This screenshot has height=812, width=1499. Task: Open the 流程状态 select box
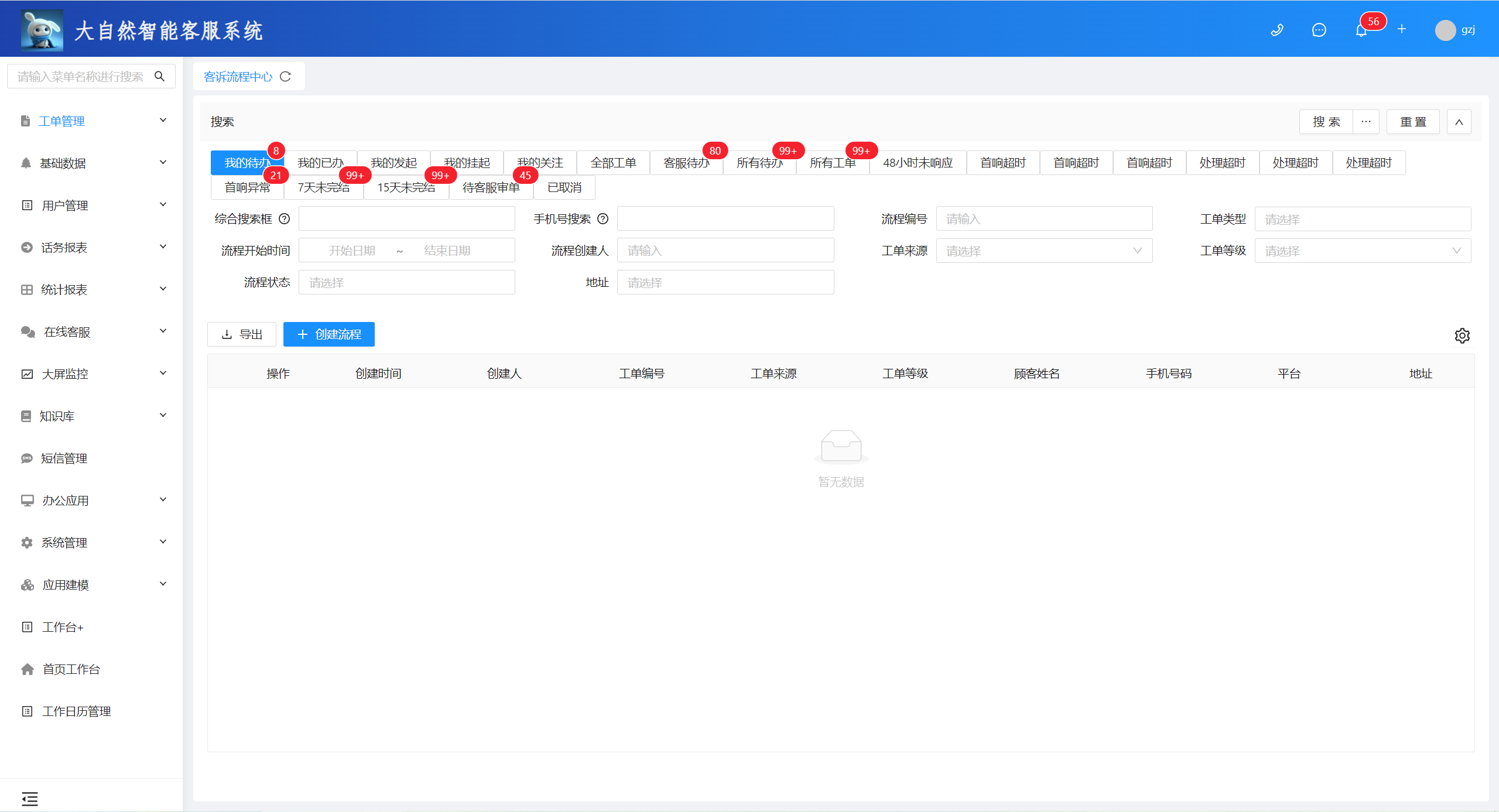(407, 282)
